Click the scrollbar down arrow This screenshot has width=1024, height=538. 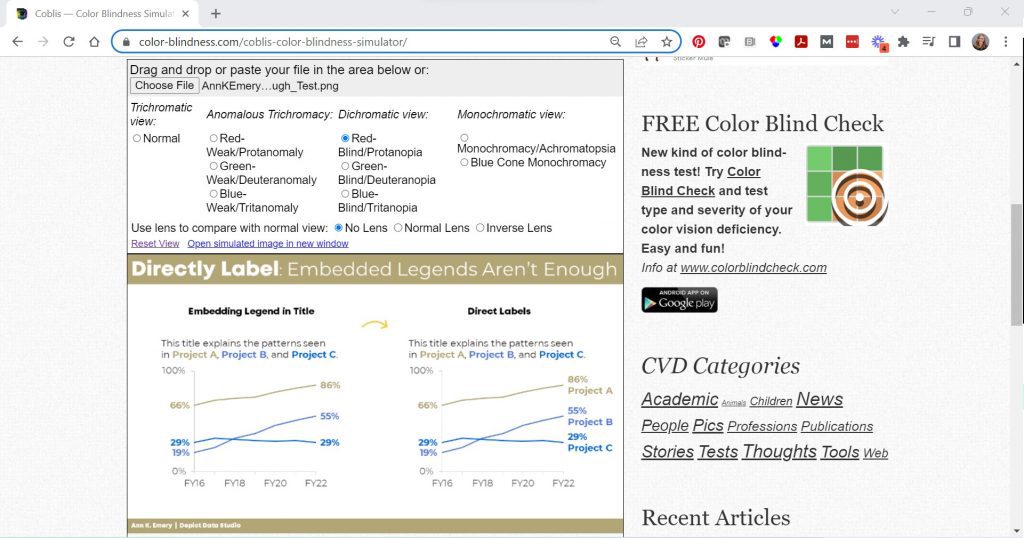(1017, 532)
